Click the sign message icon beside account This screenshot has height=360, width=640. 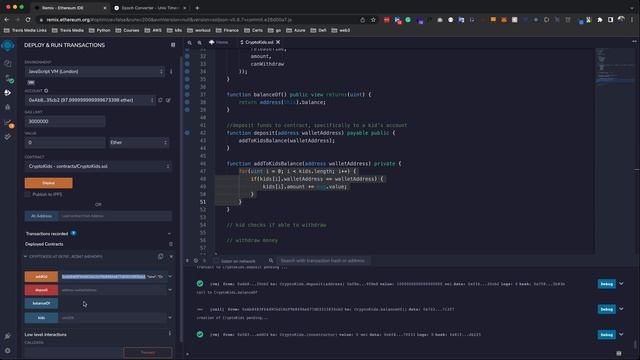[x=168, y=100]
